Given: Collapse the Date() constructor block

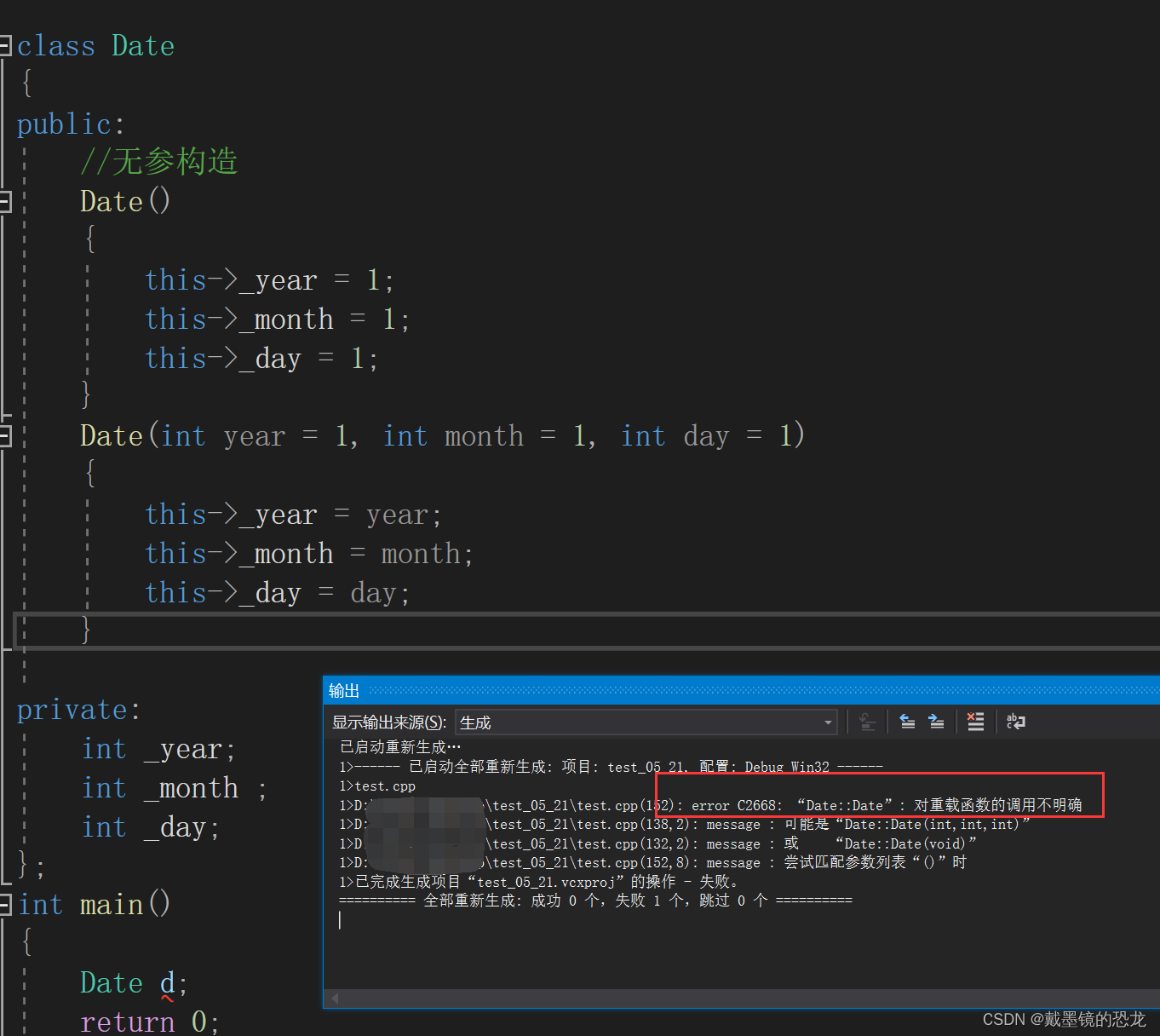Looking at the screenshot, I should click(5, 201).
